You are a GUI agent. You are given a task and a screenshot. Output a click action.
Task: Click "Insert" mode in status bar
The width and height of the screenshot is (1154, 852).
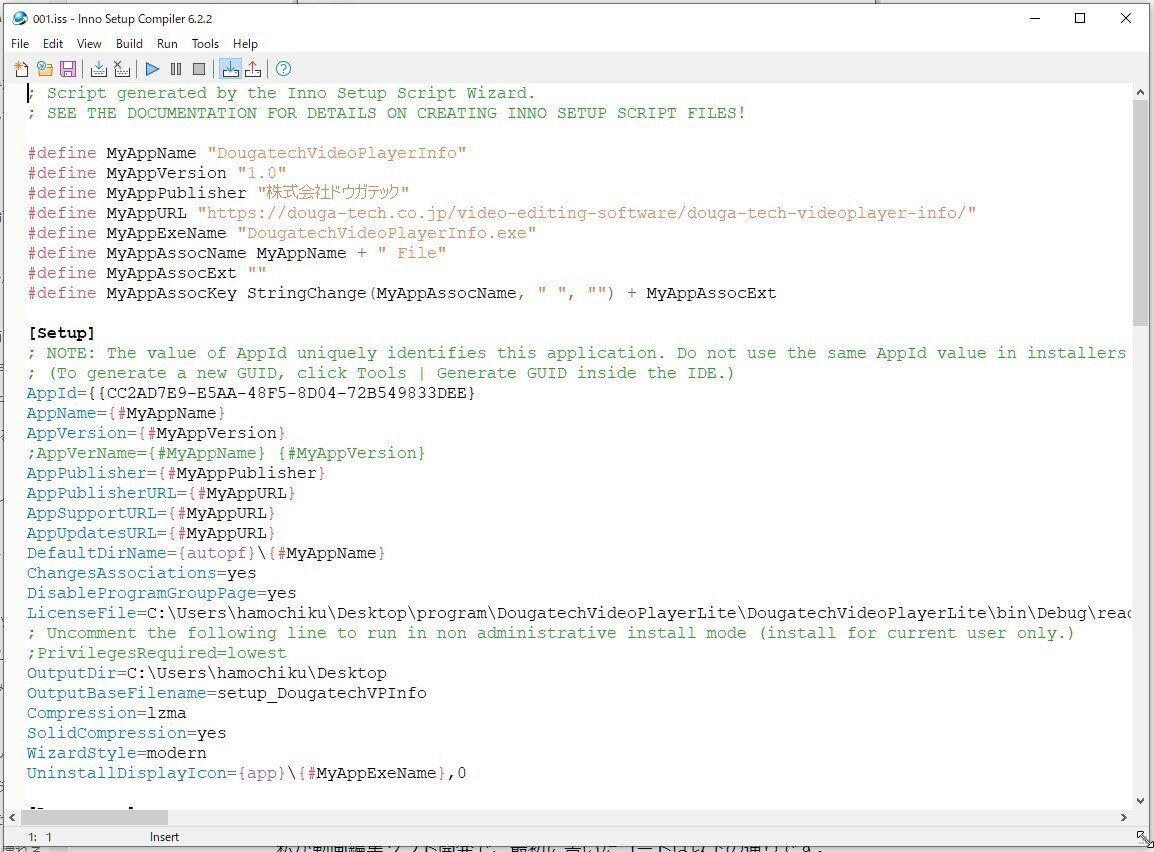pos(164,837)
